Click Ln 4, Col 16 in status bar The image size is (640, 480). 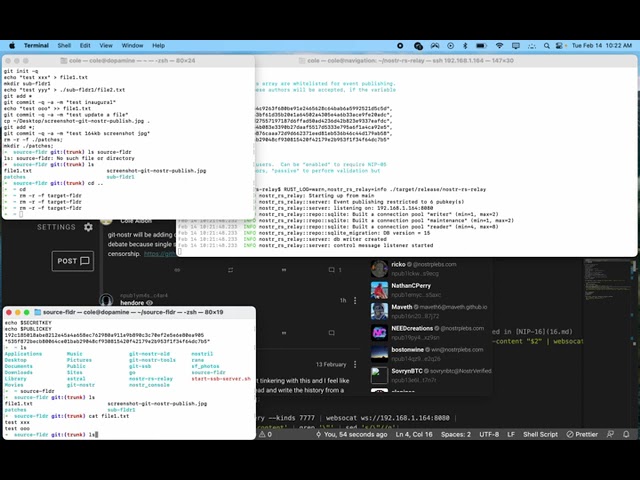[414, 434]
